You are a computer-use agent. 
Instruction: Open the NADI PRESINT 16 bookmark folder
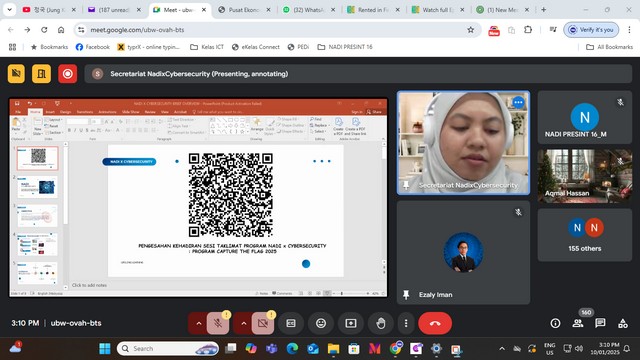tap(345, 47)
